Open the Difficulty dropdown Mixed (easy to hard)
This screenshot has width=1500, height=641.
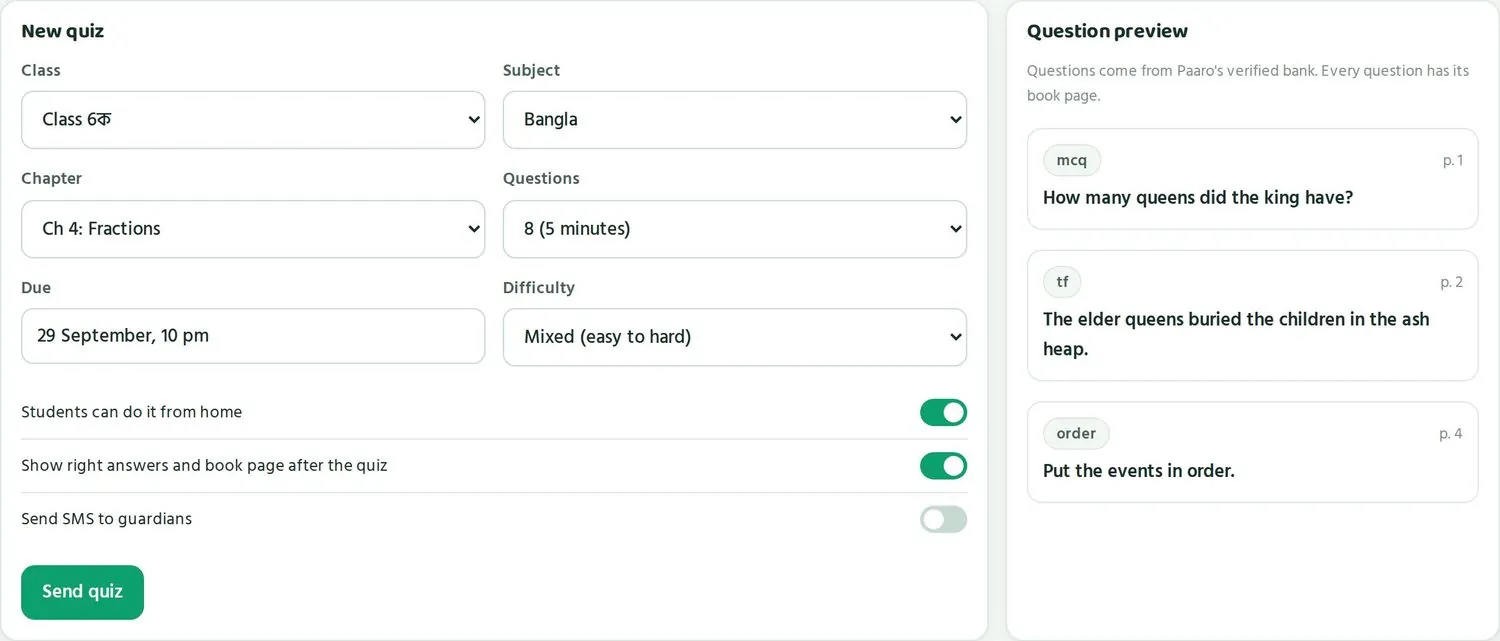tap(735, 337)
